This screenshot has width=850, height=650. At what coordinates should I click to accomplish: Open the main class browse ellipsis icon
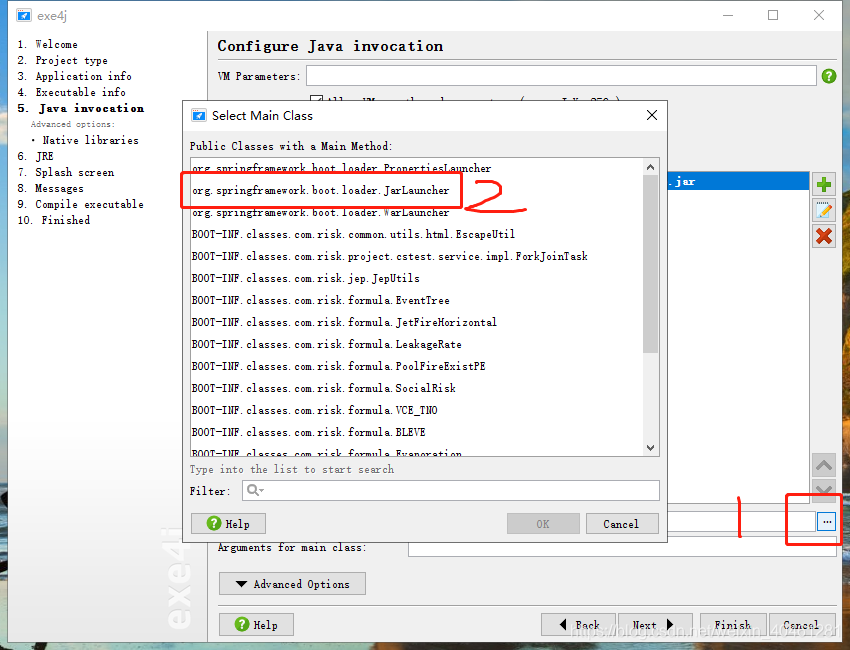click(x=826, y=521)
